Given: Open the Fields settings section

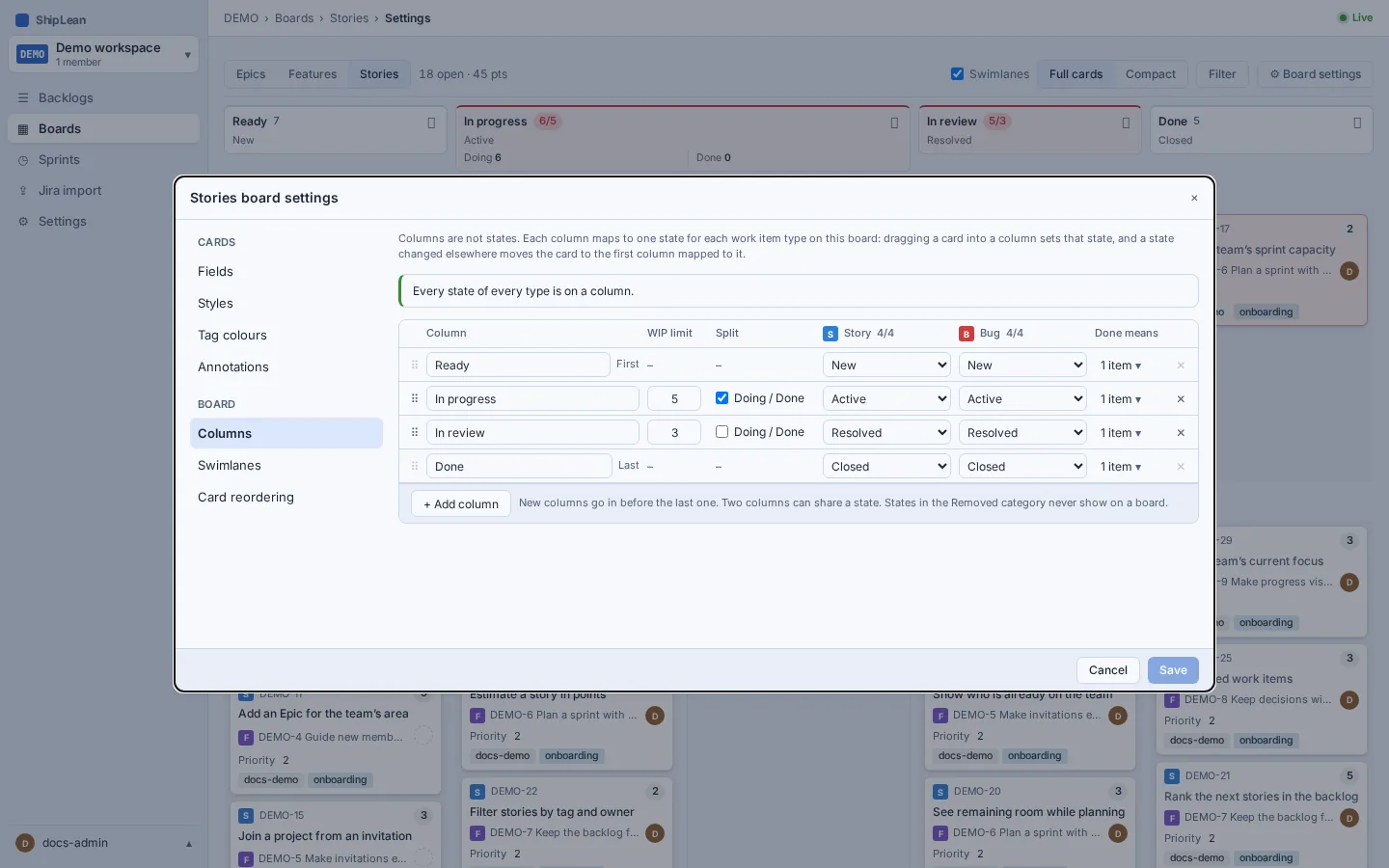Looking at the screenshot, I should pos(286,272).
